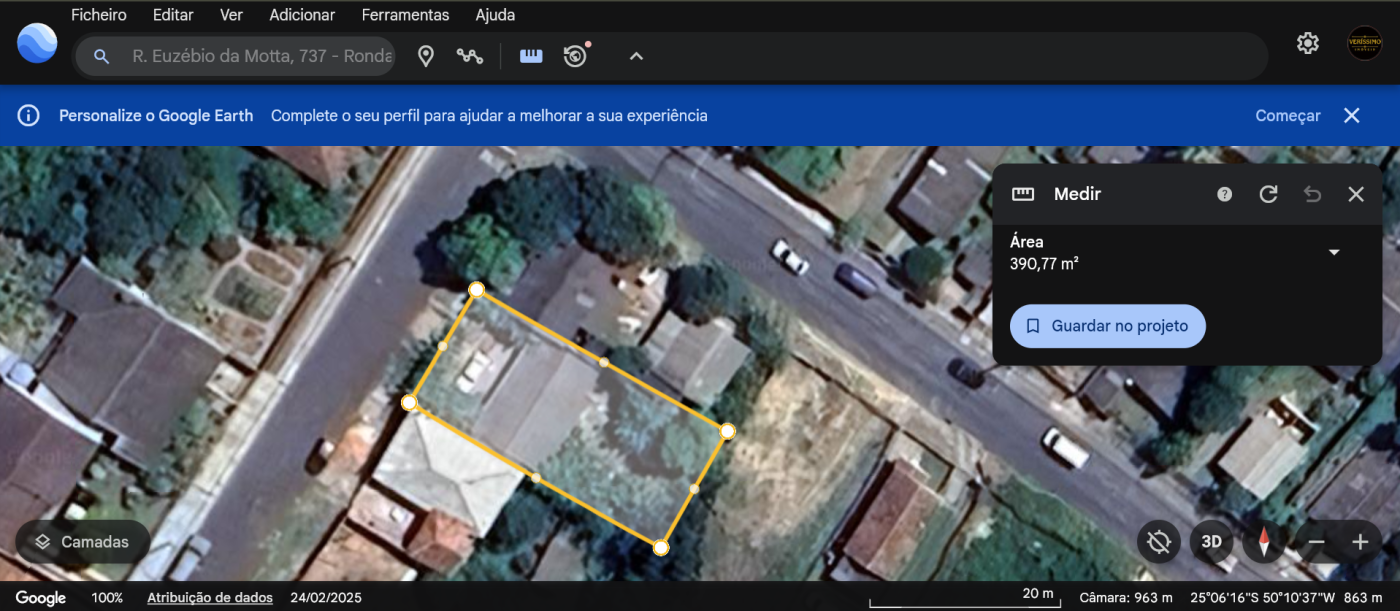1400x611 pixels.
Task: Open help in the Medir panel
Action: (1224, 194)
